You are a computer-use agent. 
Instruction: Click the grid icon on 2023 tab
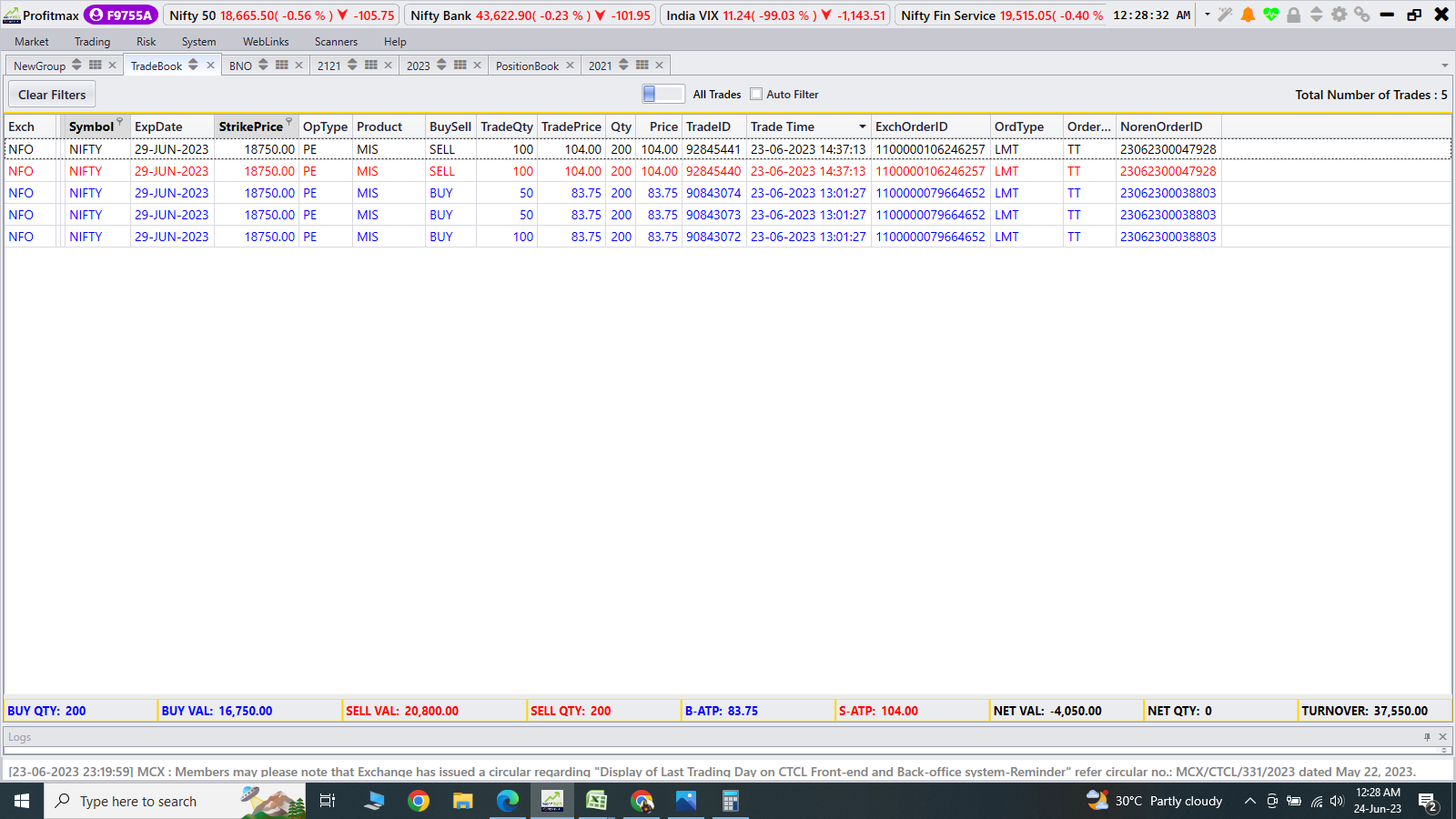pyautogui.click(x=460, y=65)
